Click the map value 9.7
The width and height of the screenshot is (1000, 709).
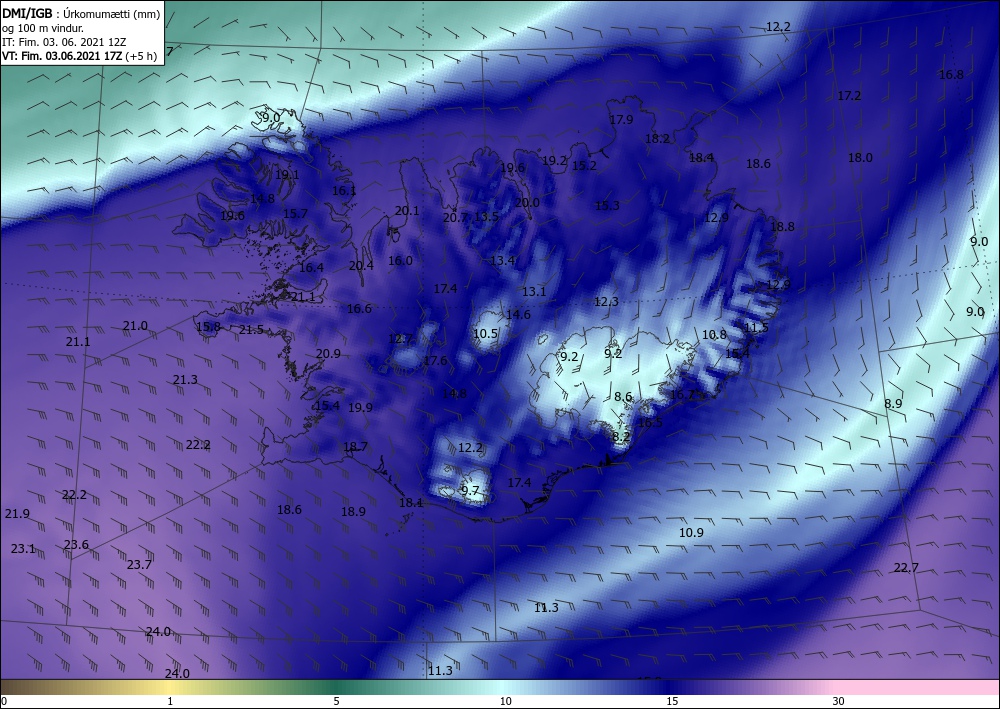pyautogui.click(x=469, y=490)
